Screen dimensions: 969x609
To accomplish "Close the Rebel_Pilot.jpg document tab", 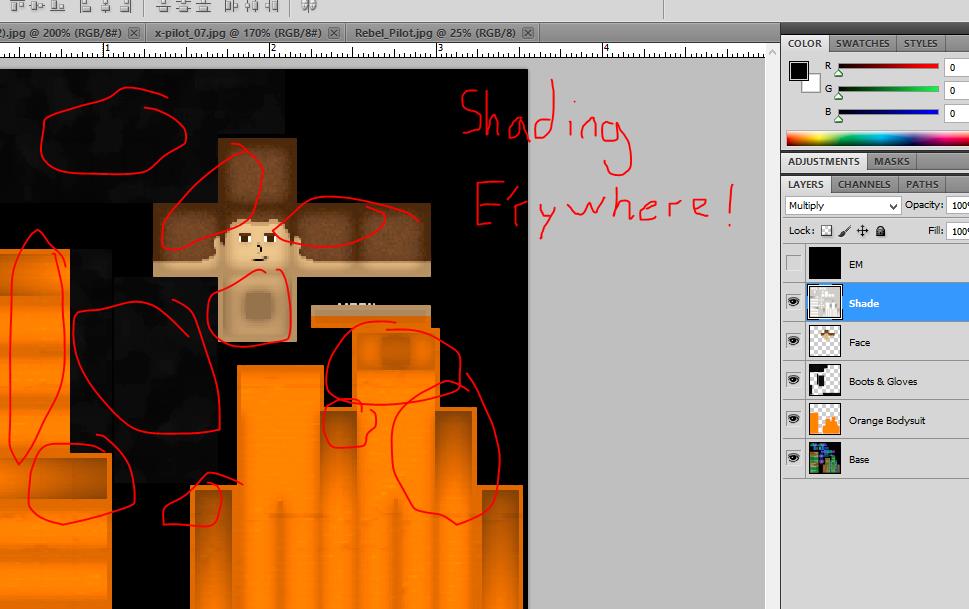I will click(528, 32).
